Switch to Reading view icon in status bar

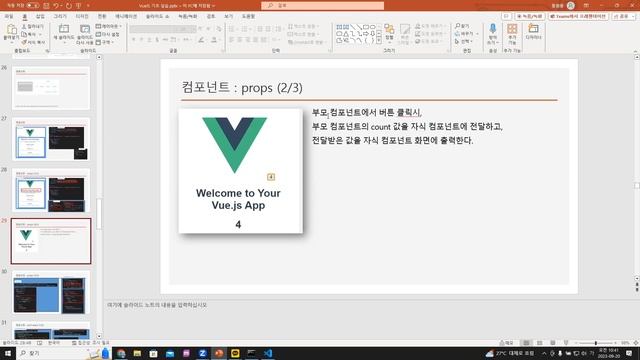point(553,343)
